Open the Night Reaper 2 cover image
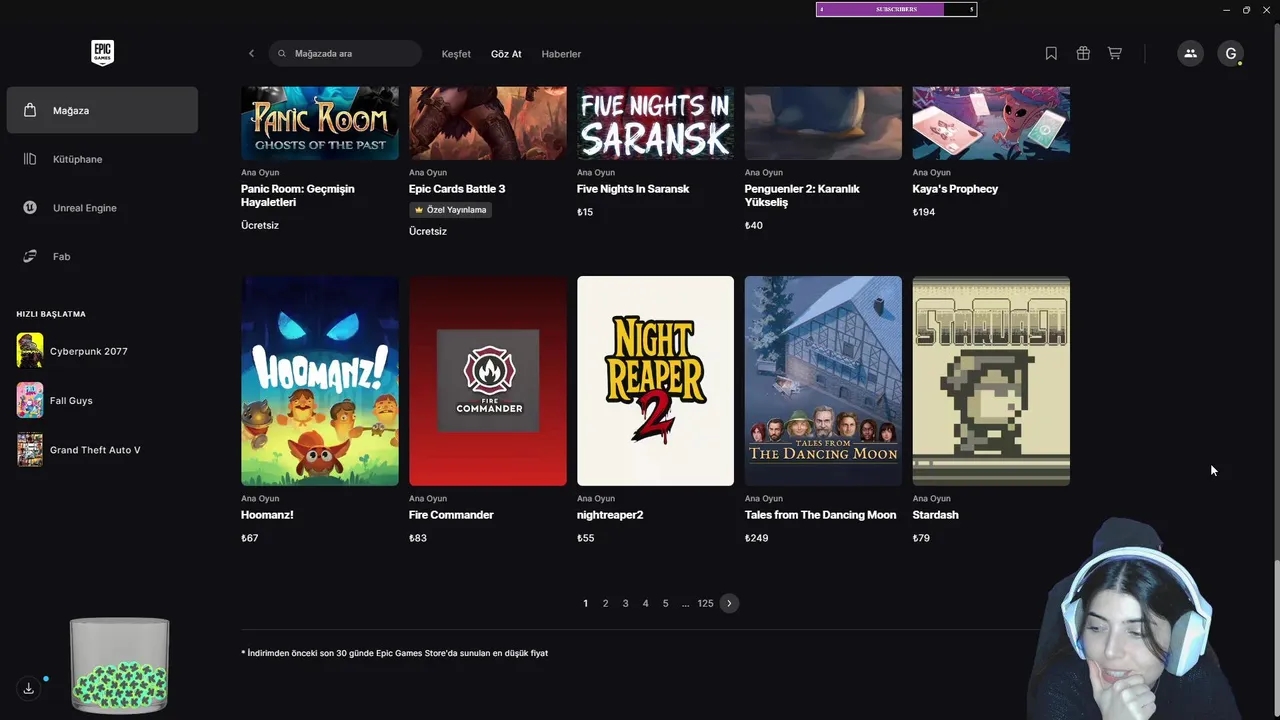This screenshot has width=1280, height=720. coord(655,381)
